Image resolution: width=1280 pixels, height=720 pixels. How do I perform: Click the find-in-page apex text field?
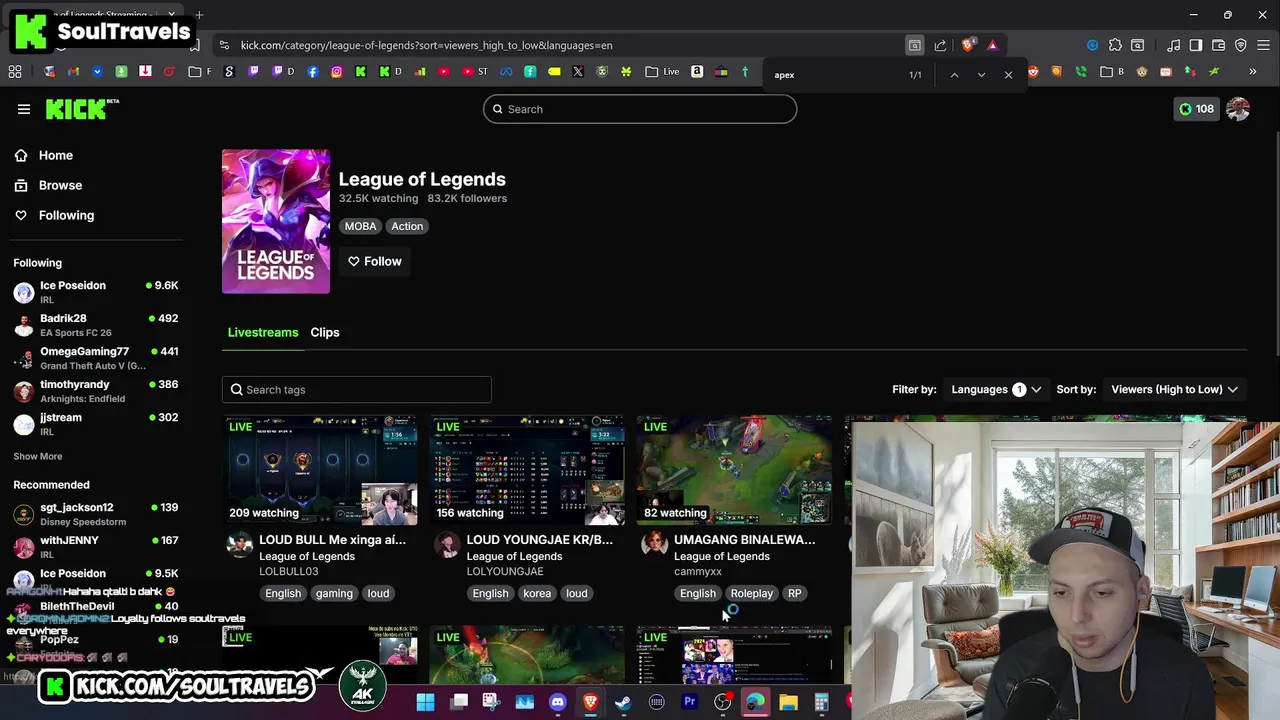[x=835, y=75]
